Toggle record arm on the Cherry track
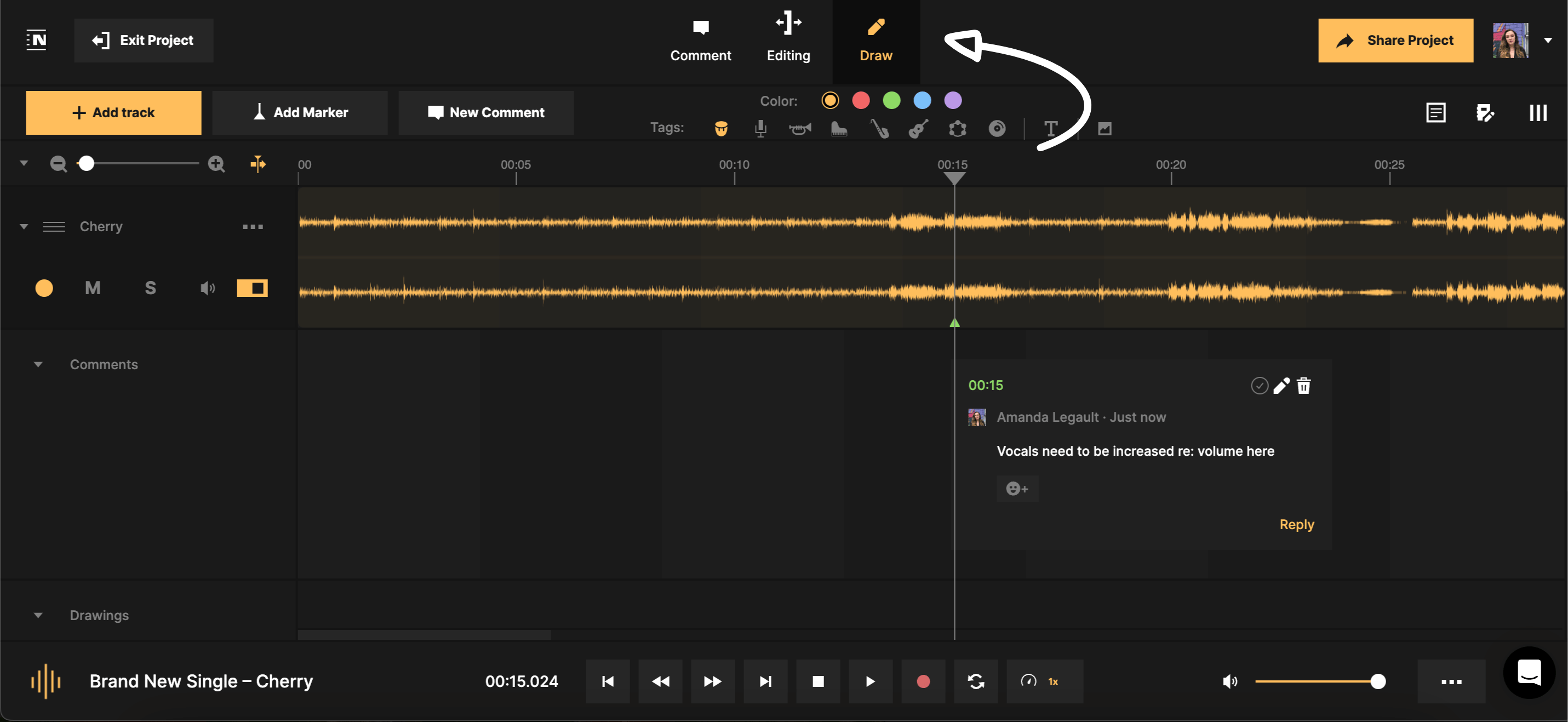 44,288
